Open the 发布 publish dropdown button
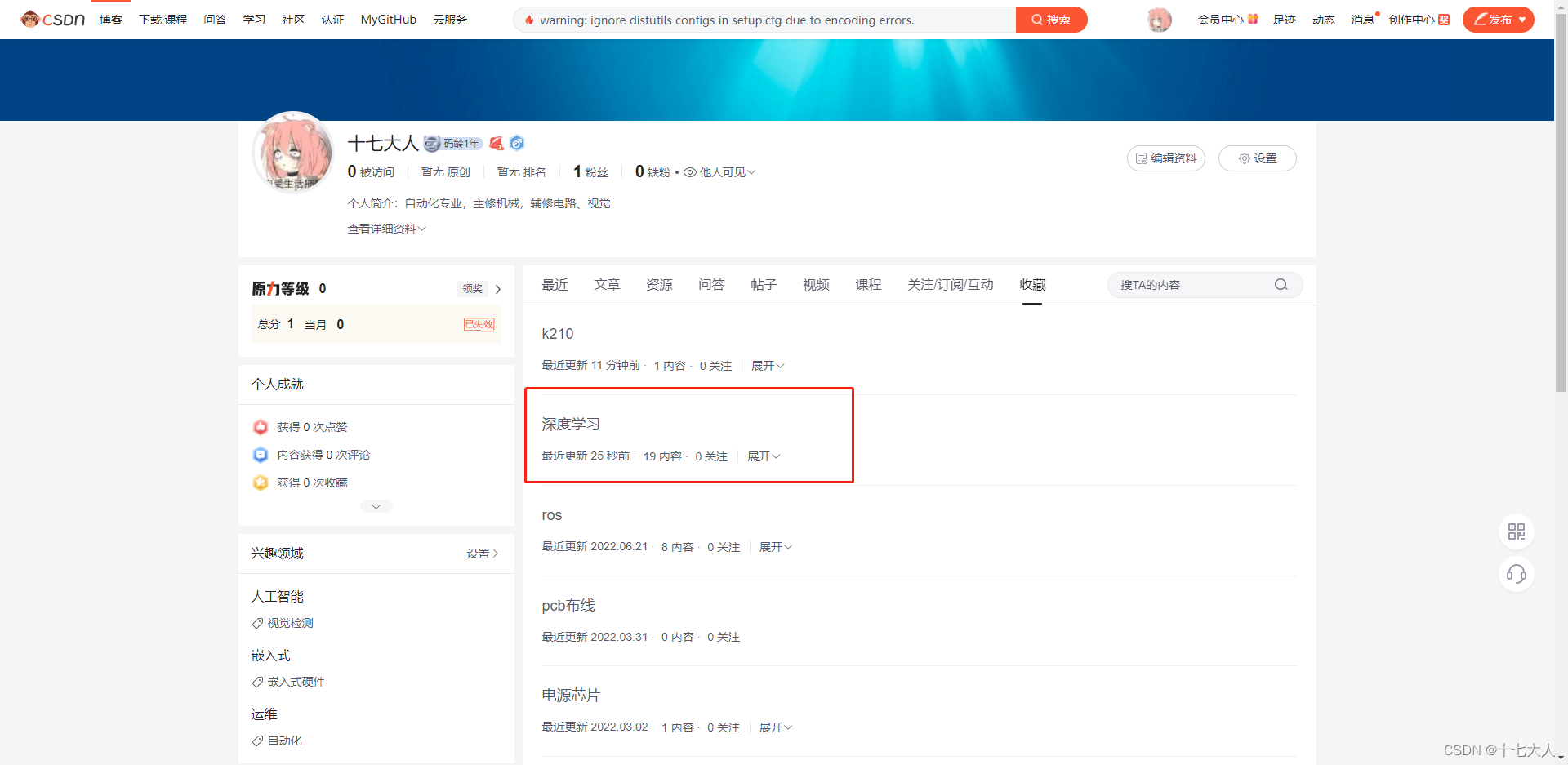Viewport: 1568px width, 765px height. click(x=1498, y=20)
